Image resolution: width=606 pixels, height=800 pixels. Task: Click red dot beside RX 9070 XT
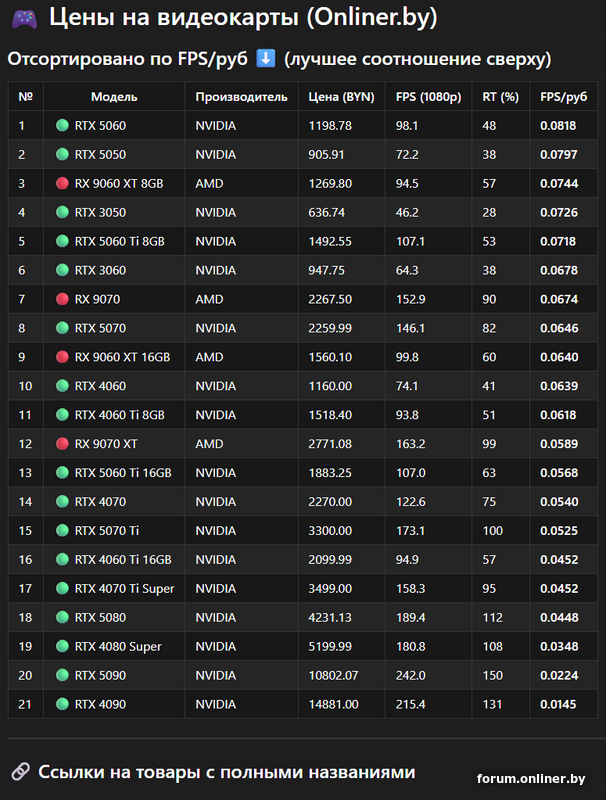(62, 444)
